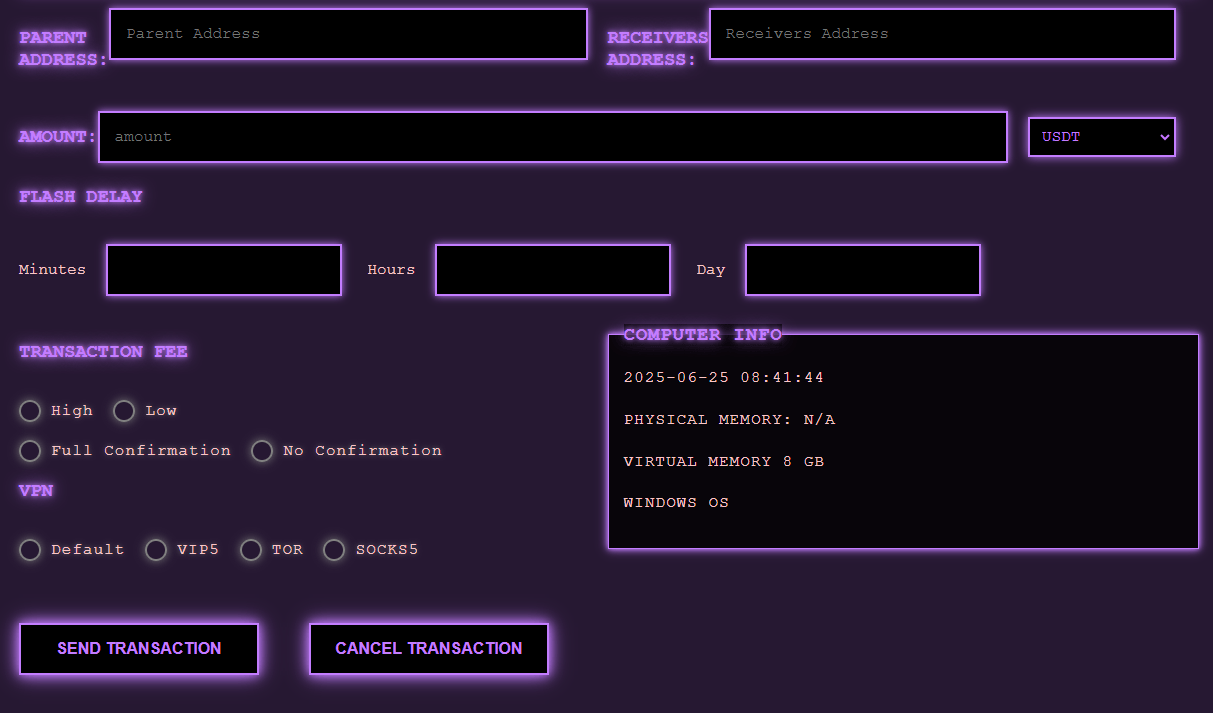The width and height of the screenshot is (1213, 713).
Task: Click the VPN section heading
Action: point(36,491)
